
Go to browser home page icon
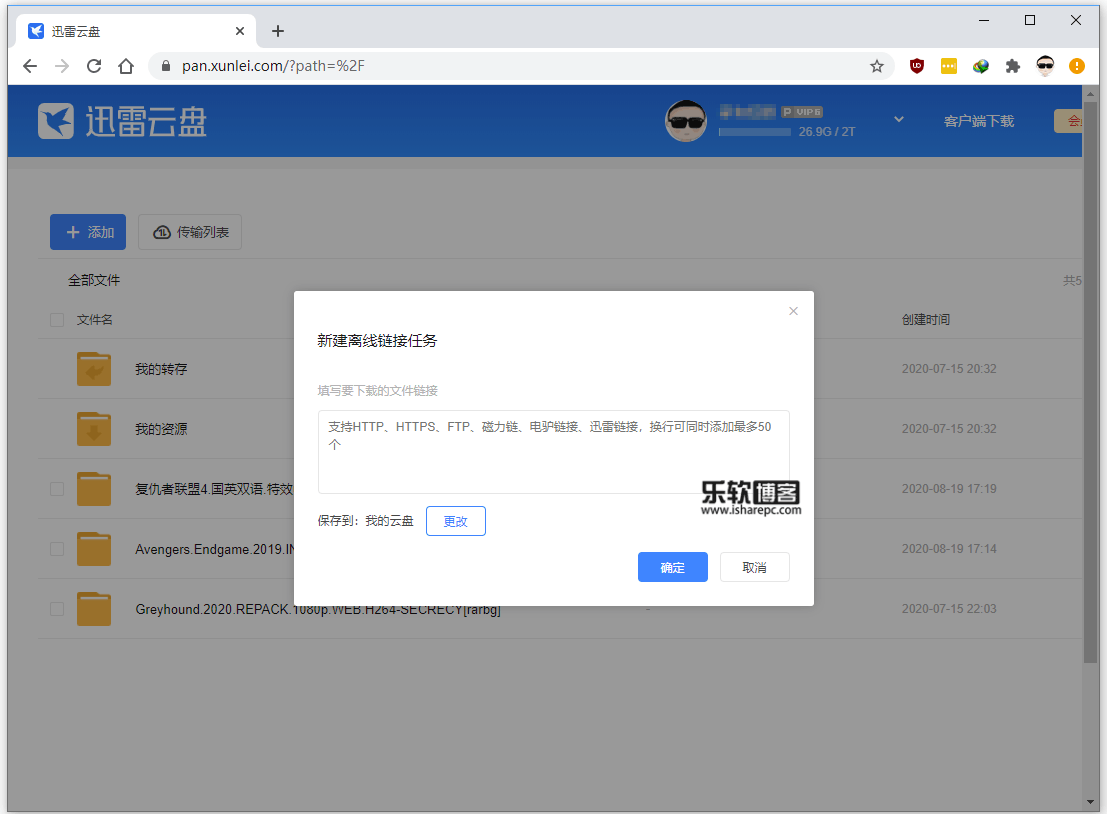tap(126, 66)
